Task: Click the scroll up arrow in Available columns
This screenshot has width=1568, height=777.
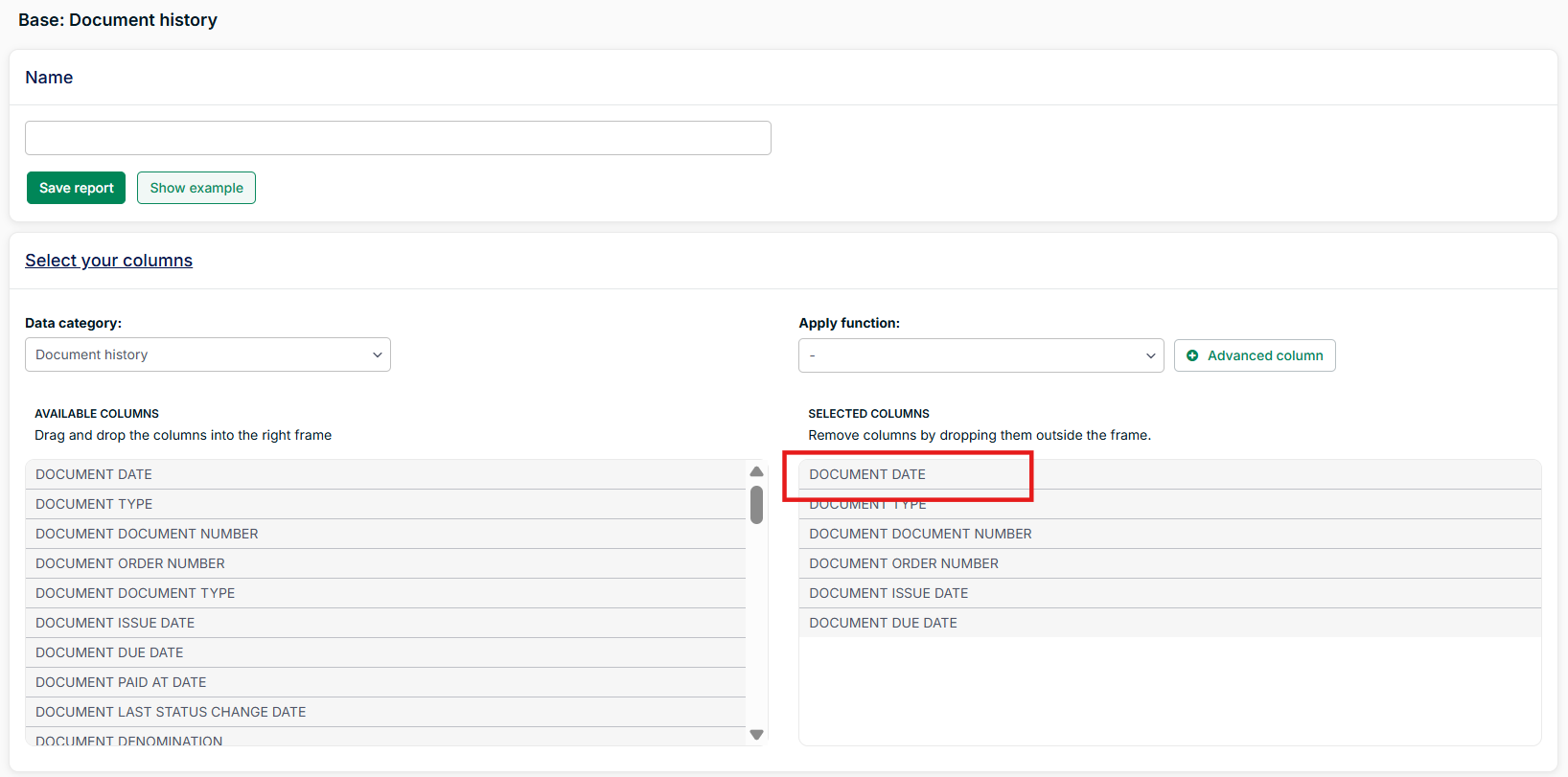Action: 756,471
